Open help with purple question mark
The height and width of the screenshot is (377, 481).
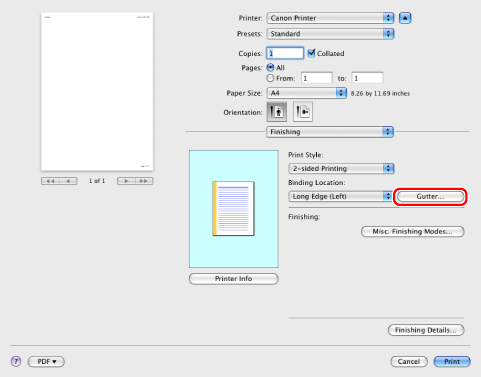click(16, 361)
